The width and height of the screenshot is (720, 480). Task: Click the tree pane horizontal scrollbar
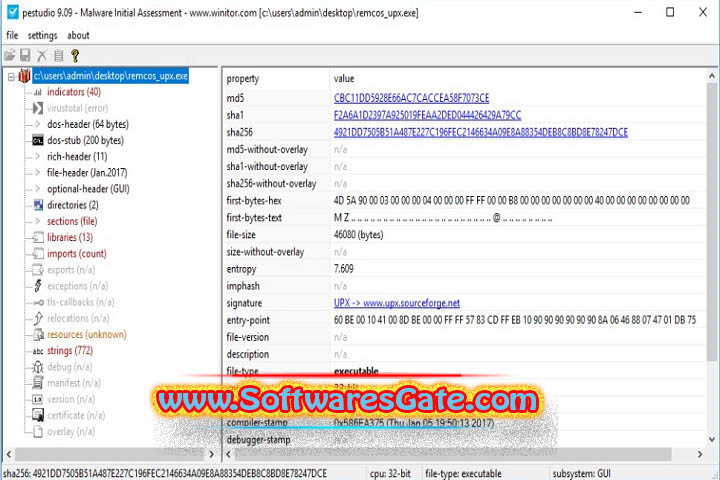click(x=109, y=454)
